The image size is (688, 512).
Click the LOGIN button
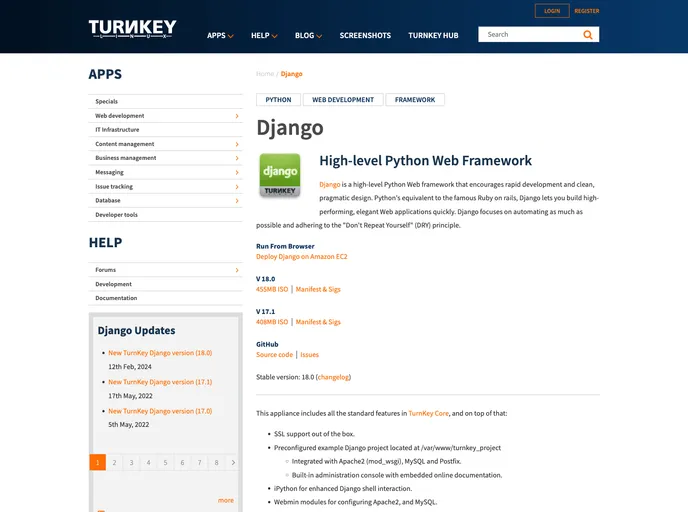[552, 11]
